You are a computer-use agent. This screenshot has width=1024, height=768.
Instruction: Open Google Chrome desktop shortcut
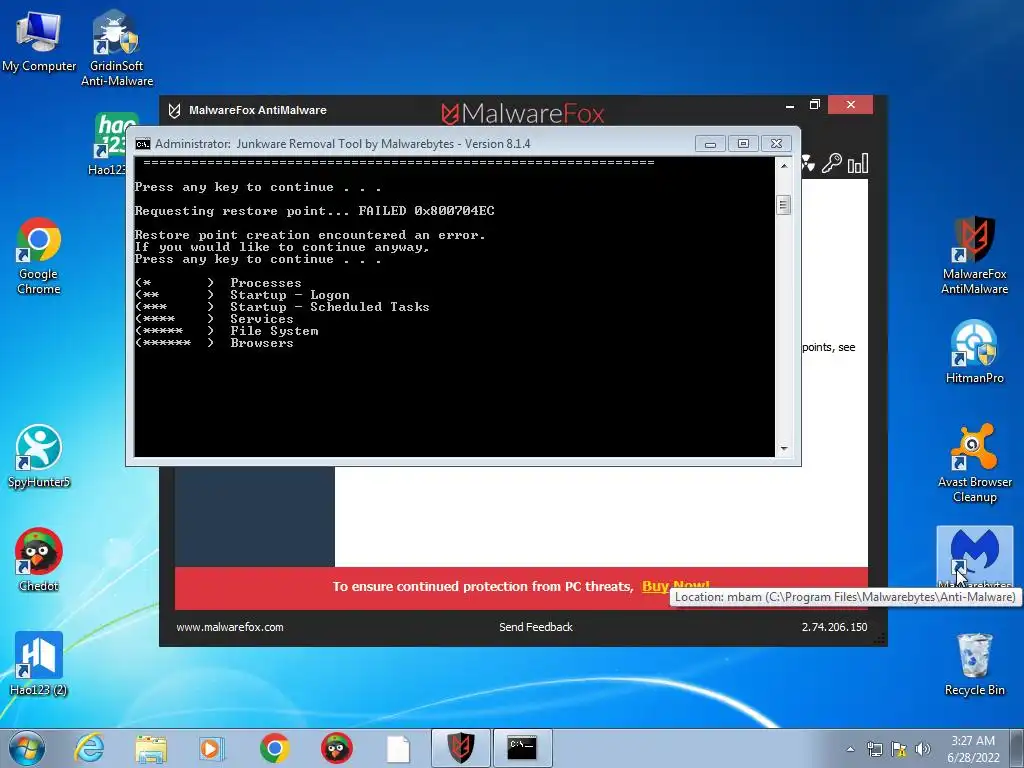click(39, 255)
